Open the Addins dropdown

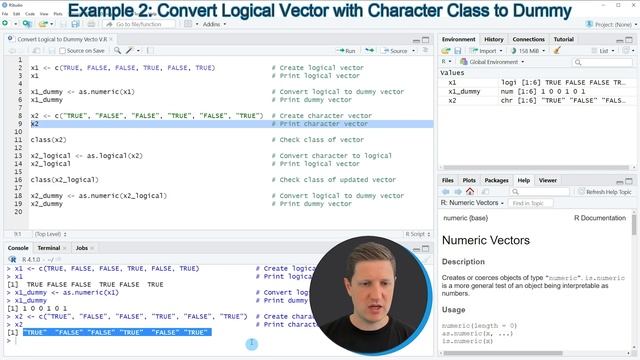214,24
